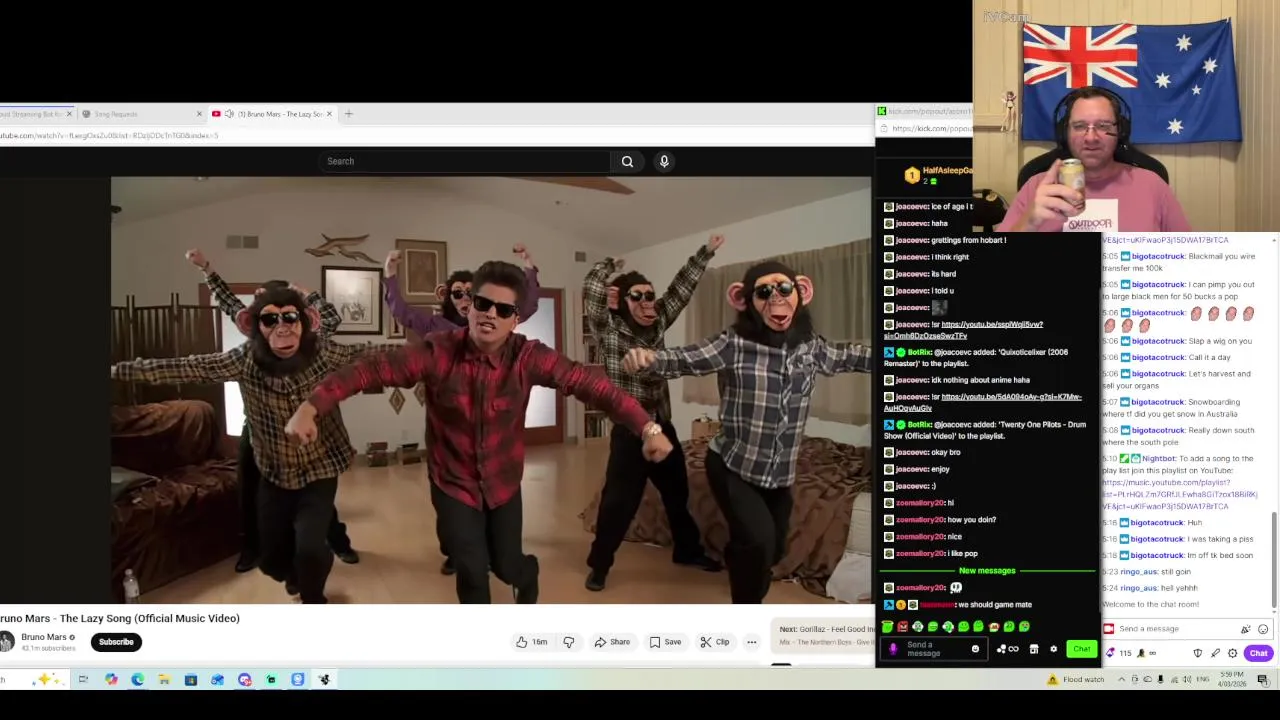
Task: Dislike the Lazy Song video
Action: 568,642
